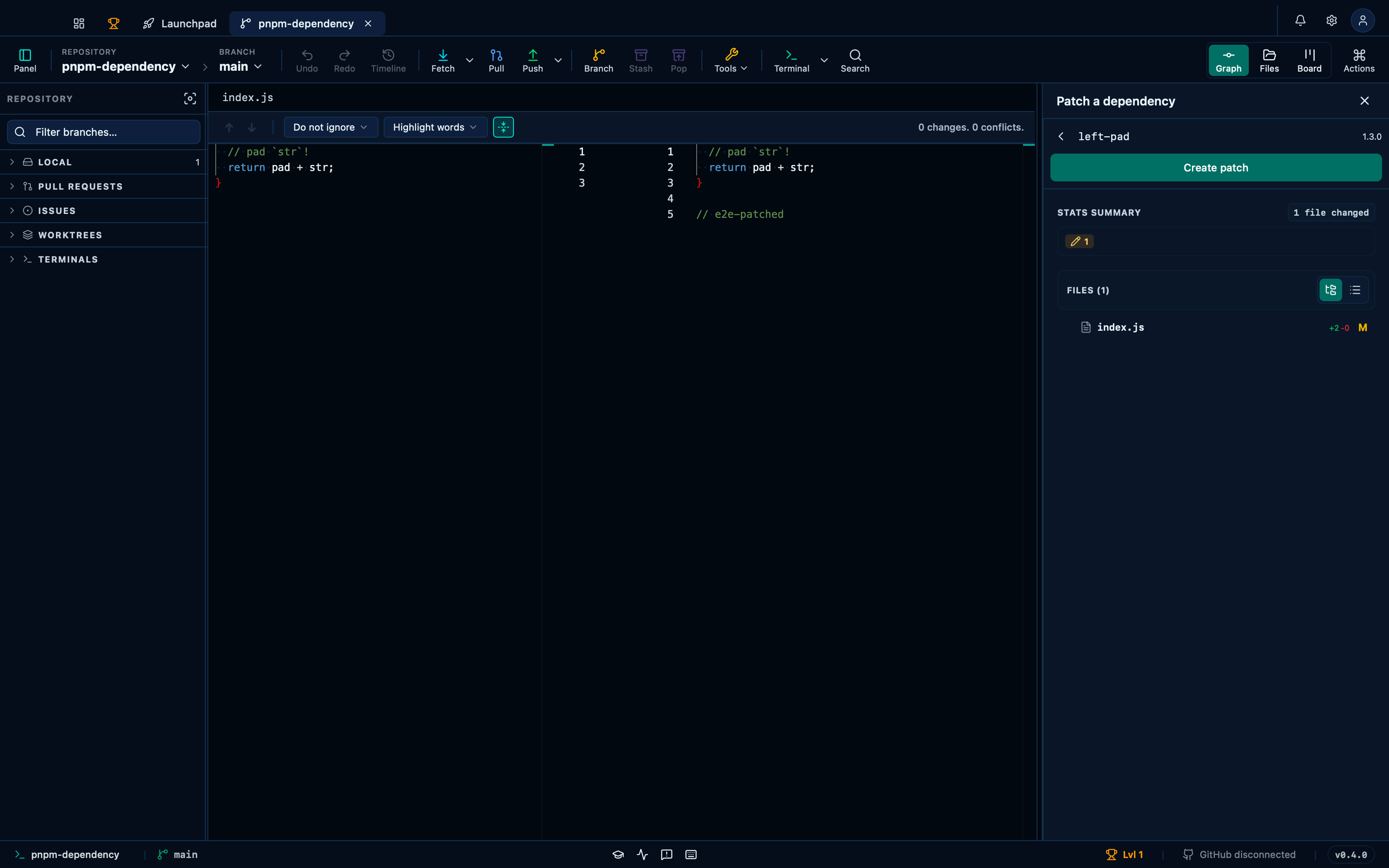Open the Tools menu

click(x=731, y=60)
